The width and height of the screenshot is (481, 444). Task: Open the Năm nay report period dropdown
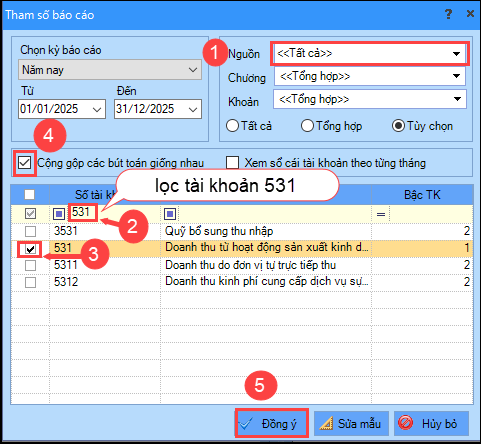[110, 70]
